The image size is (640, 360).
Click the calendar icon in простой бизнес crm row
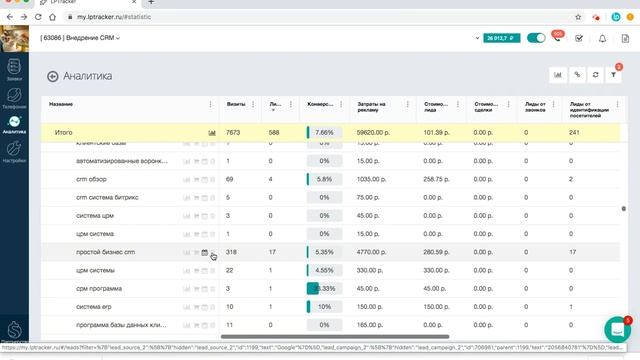coord(204,253)
